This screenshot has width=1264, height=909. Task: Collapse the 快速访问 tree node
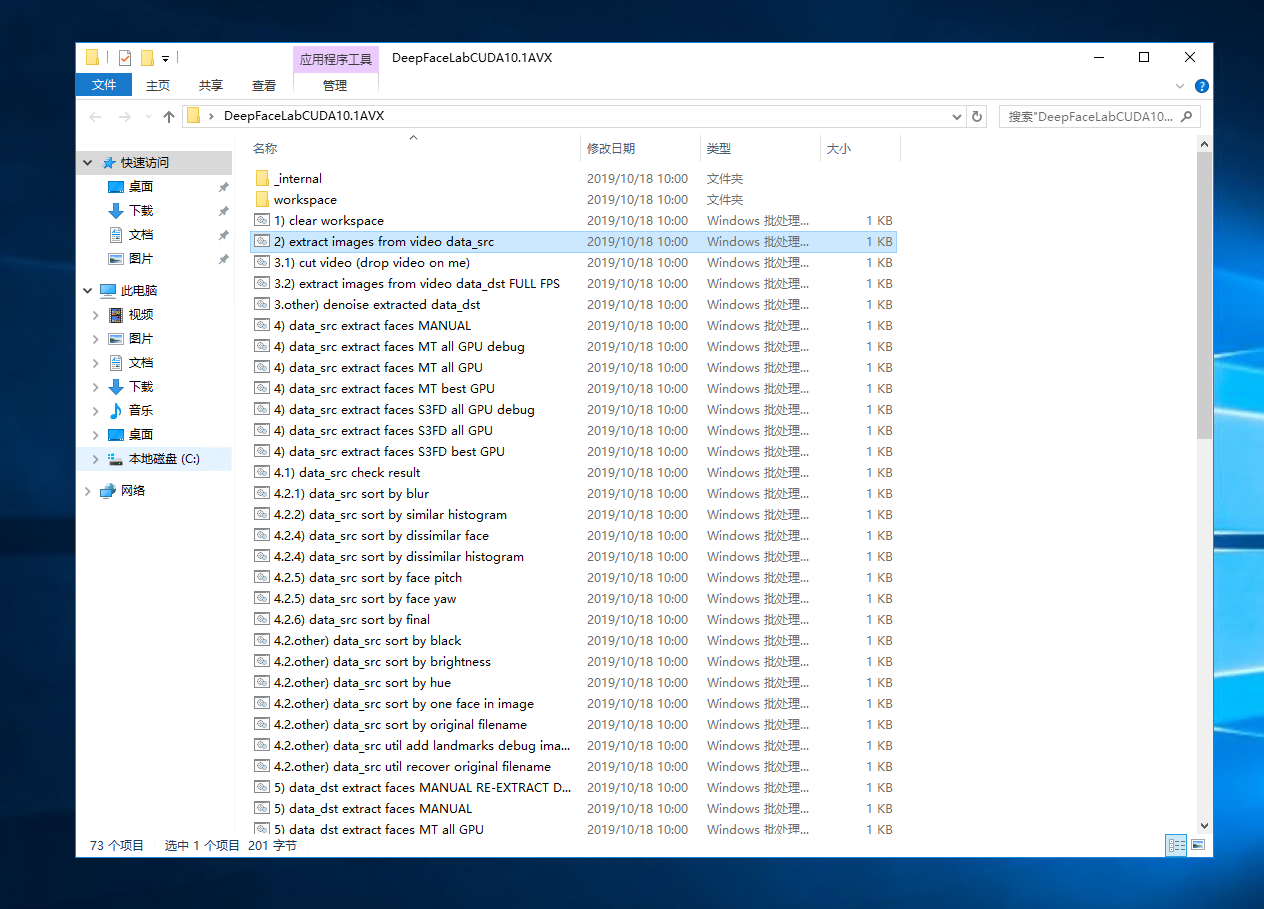click(88, 162)
